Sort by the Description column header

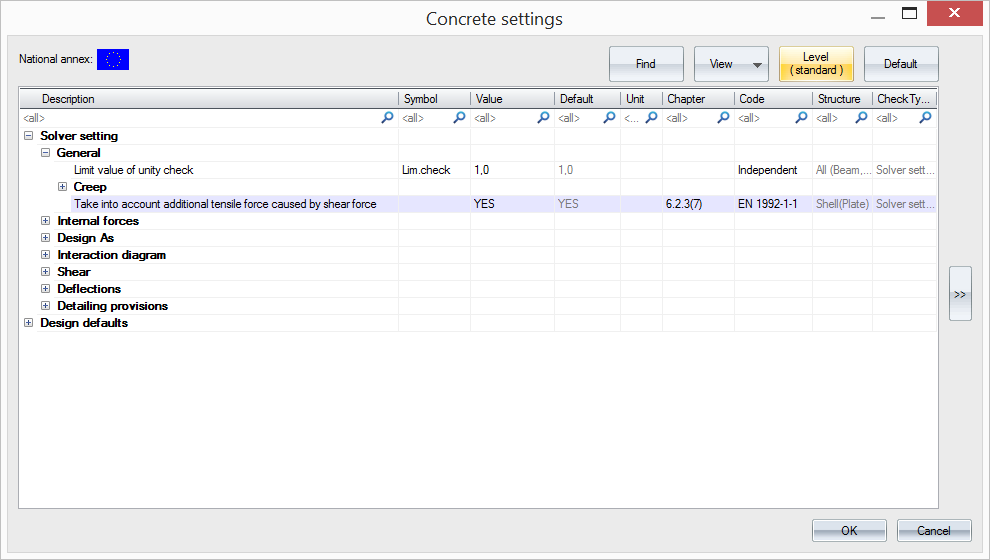tap(210, 99)
